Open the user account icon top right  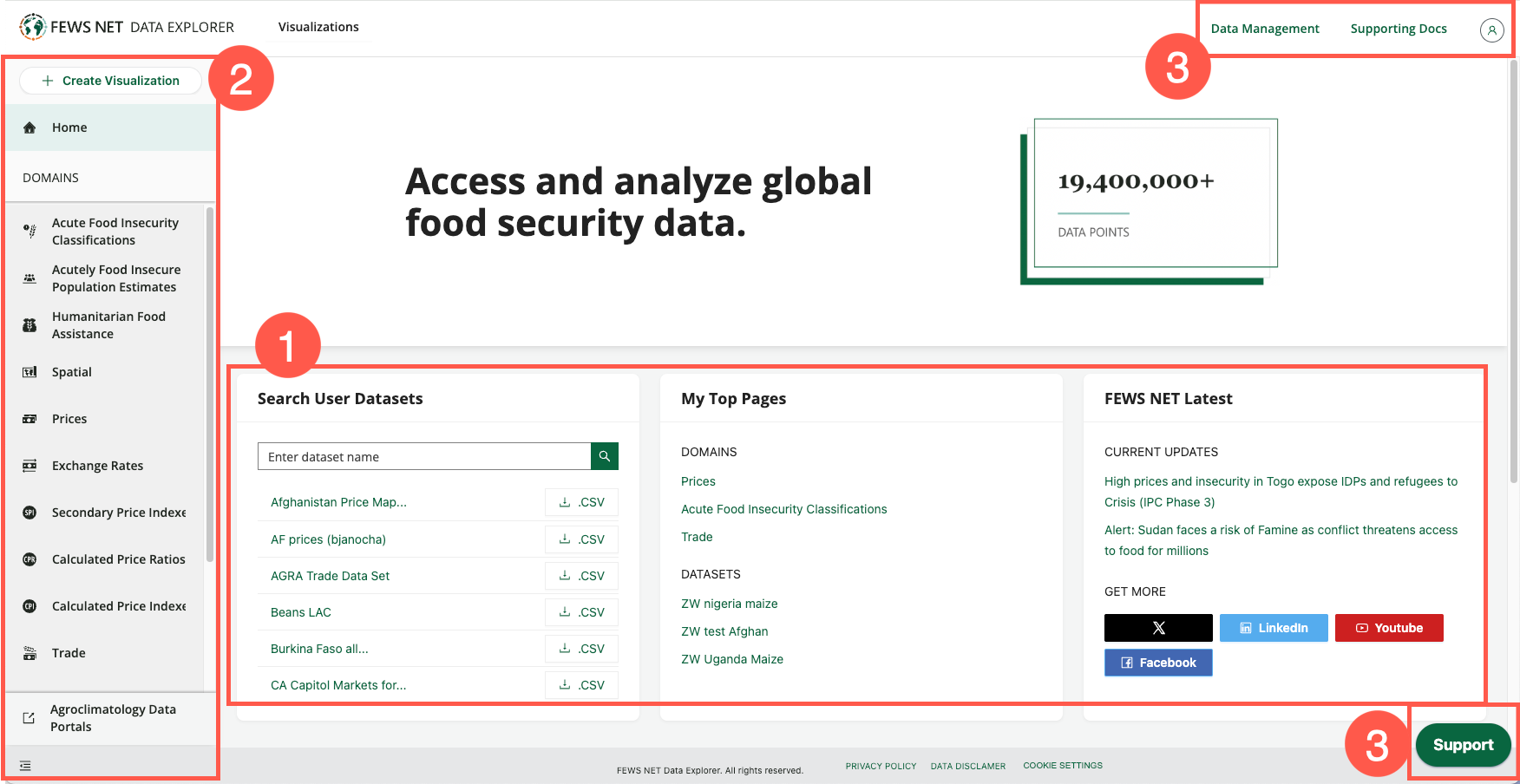(1492, 30)
